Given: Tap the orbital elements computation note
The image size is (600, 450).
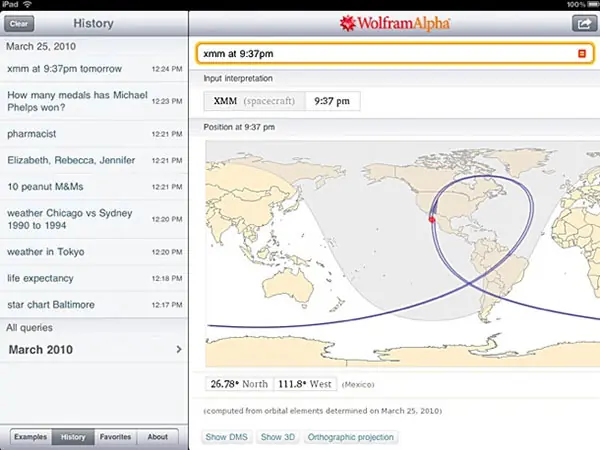Looking at the screenshot, I should [323, 411].
